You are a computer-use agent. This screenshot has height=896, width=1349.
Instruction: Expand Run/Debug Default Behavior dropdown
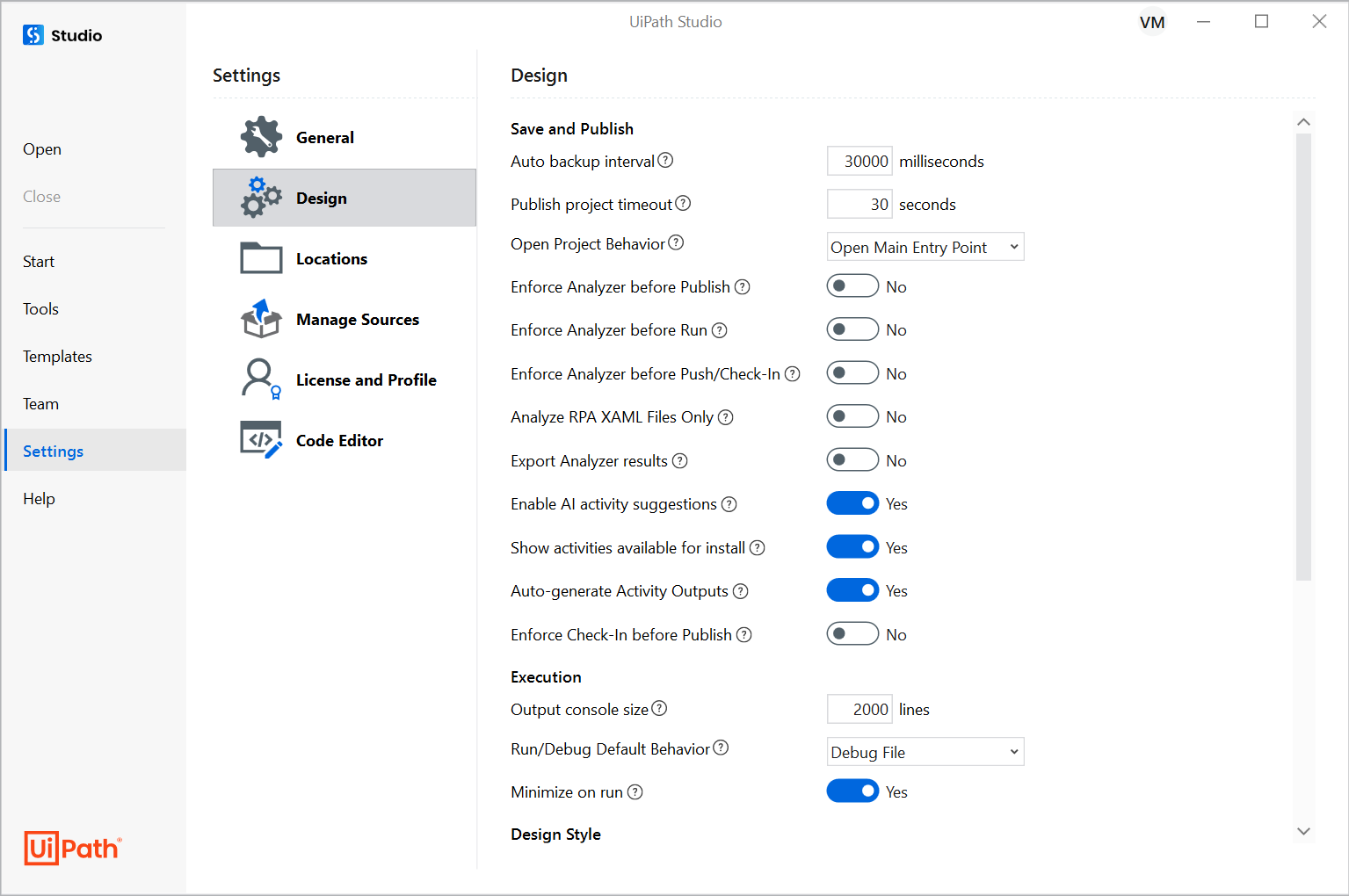925,752
